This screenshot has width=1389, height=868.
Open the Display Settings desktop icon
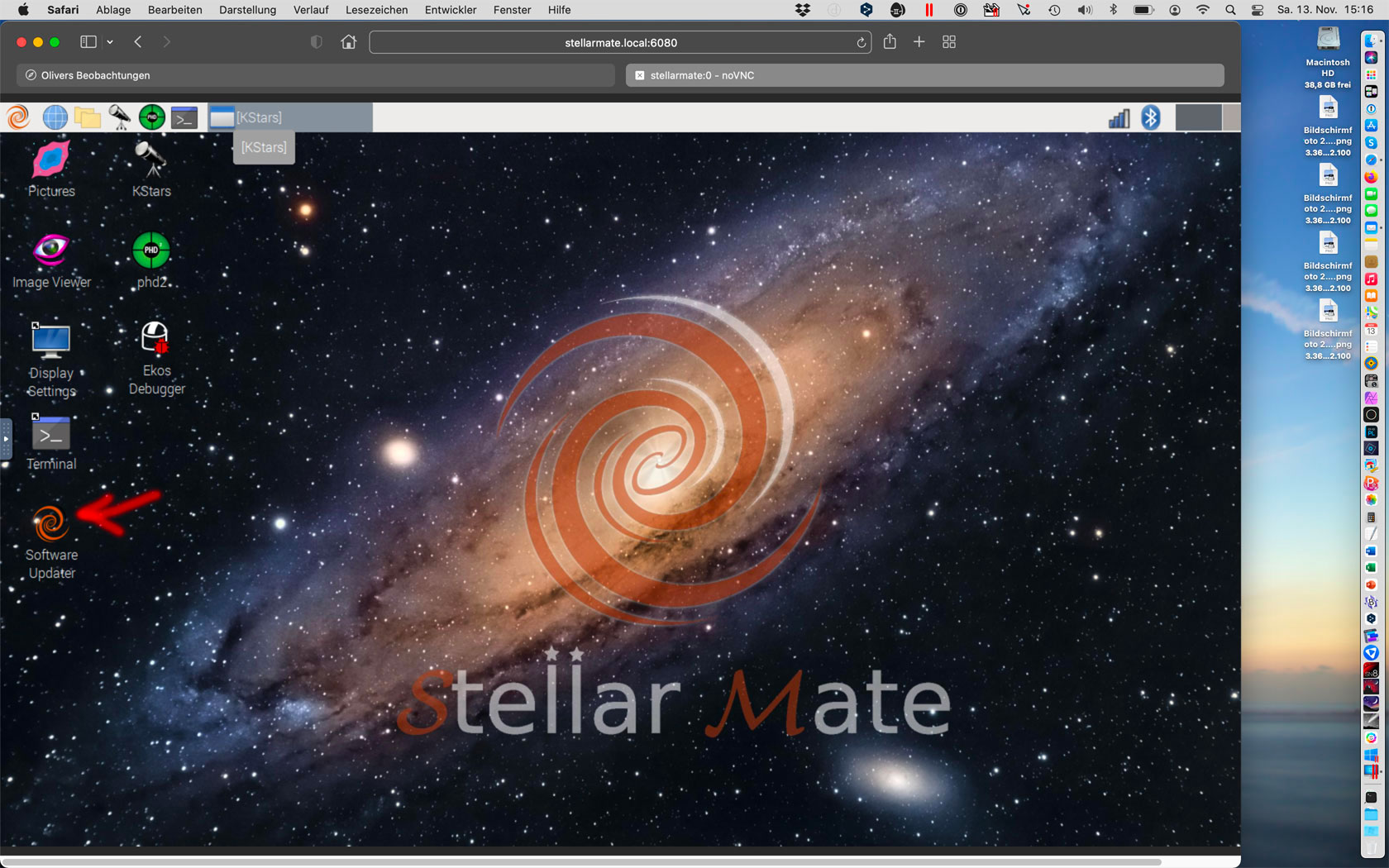click(51, 360)
